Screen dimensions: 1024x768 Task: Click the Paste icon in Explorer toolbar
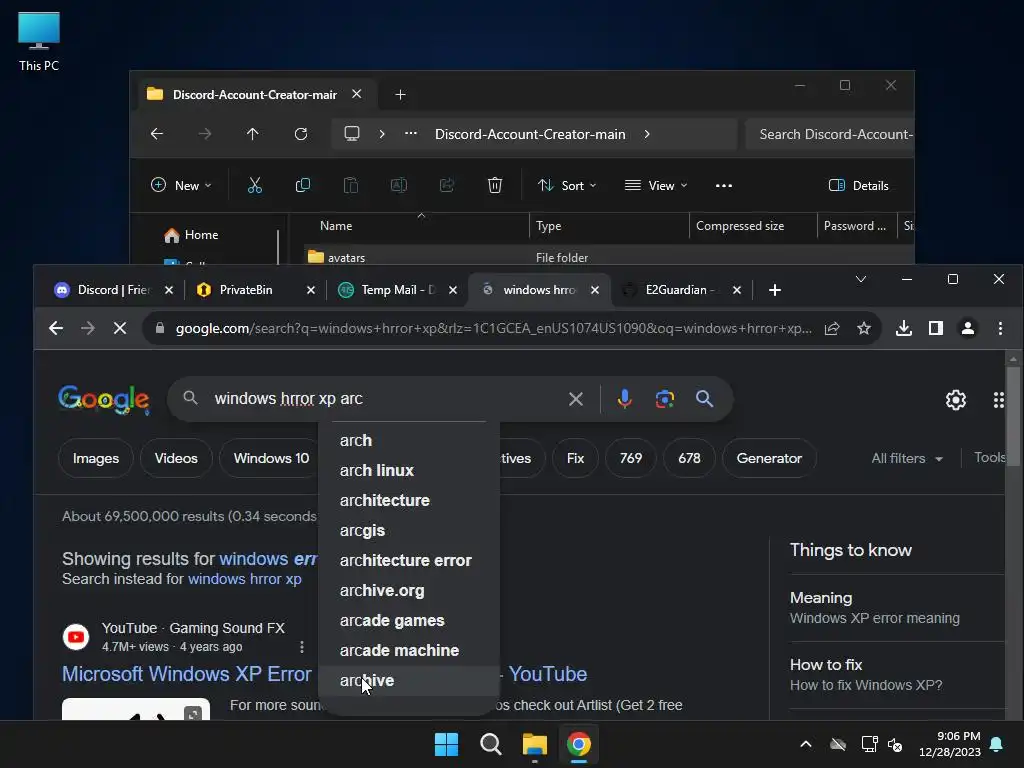pyautogui.click(x=351, y=185)
